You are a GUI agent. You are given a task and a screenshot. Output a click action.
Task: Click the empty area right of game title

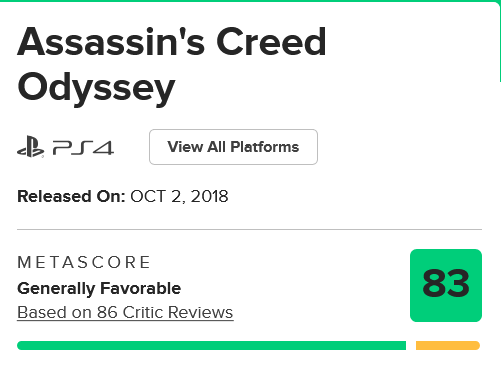click(x=410, y=65)
